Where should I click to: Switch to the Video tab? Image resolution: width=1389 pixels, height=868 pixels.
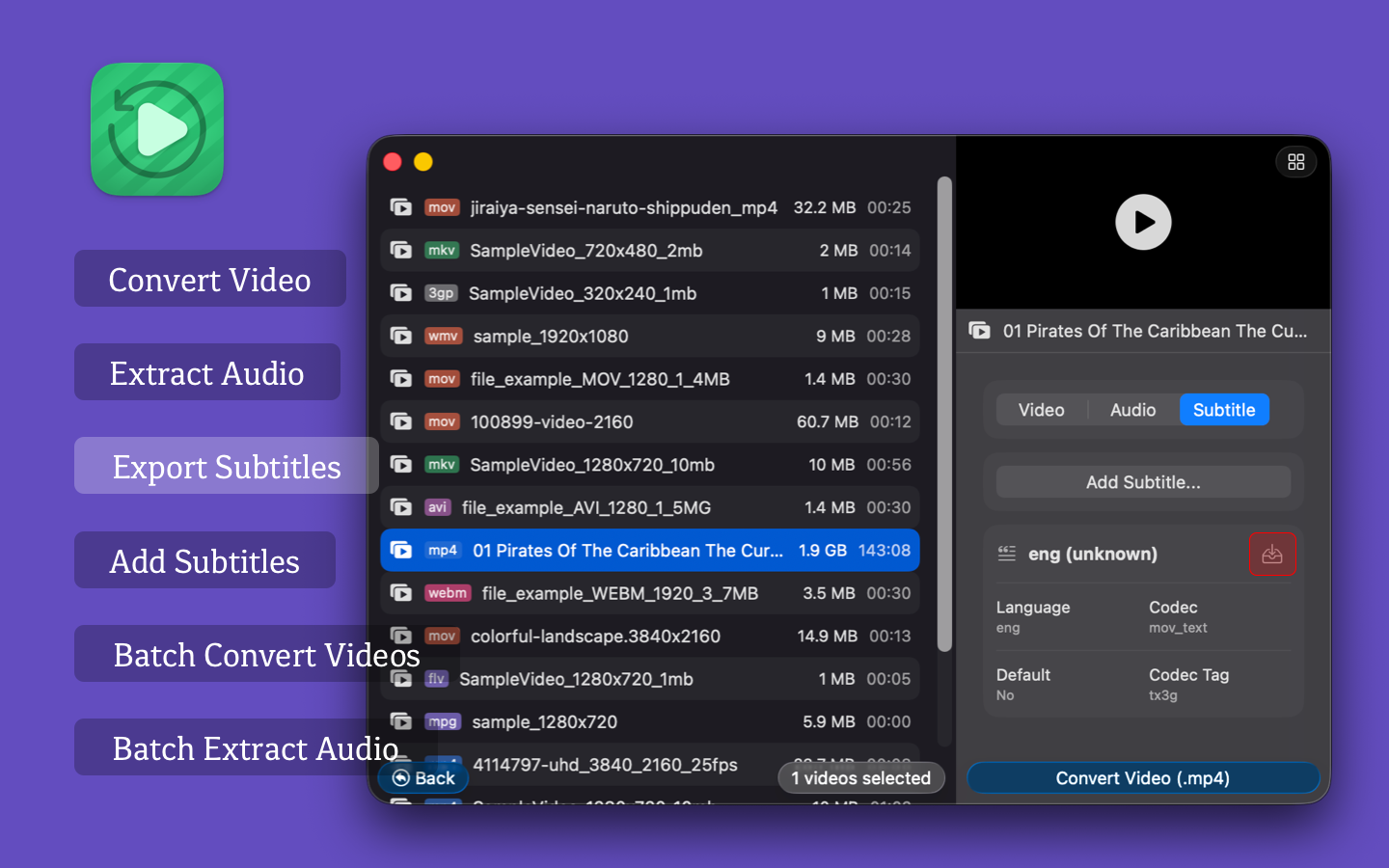pos(1041,410)
